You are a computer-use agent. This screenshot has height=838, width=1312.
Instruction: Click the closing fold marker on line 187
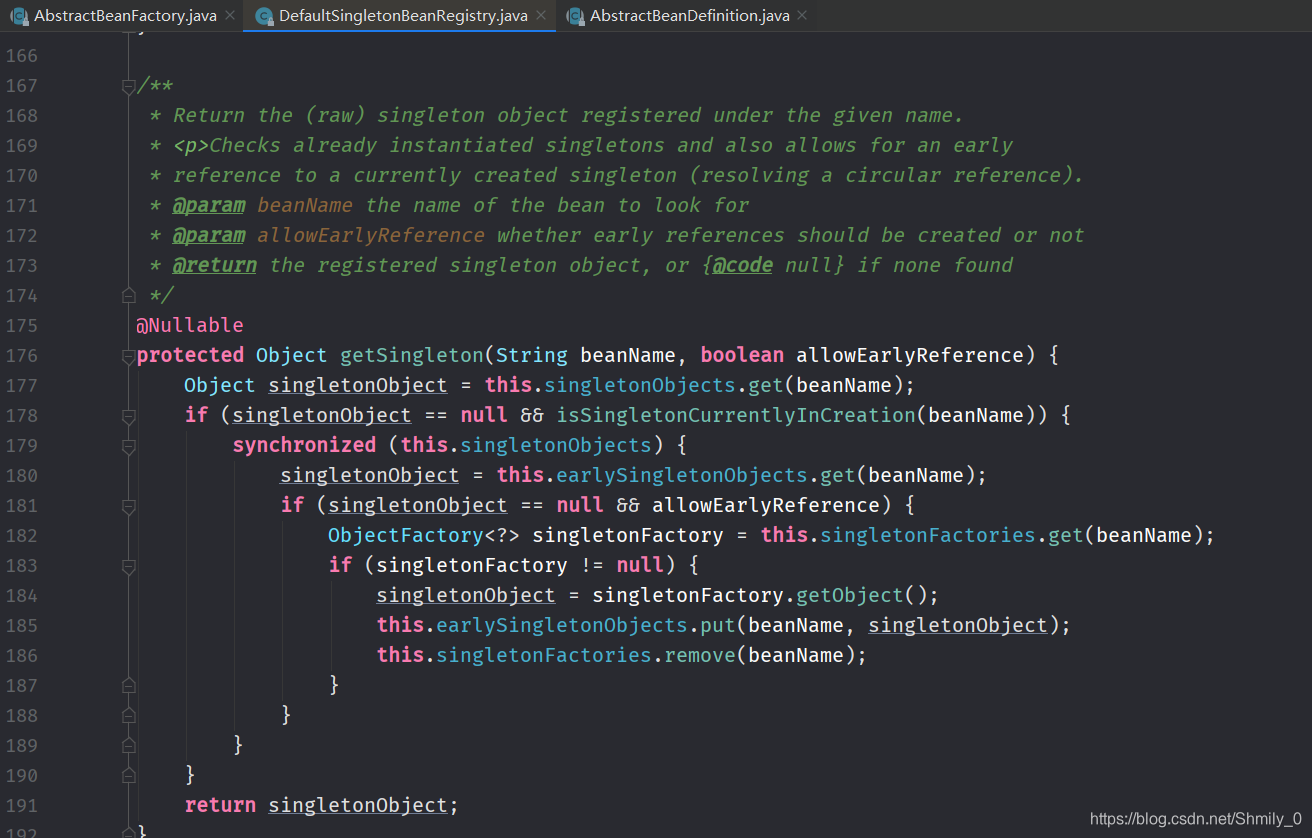pos(128,685)
